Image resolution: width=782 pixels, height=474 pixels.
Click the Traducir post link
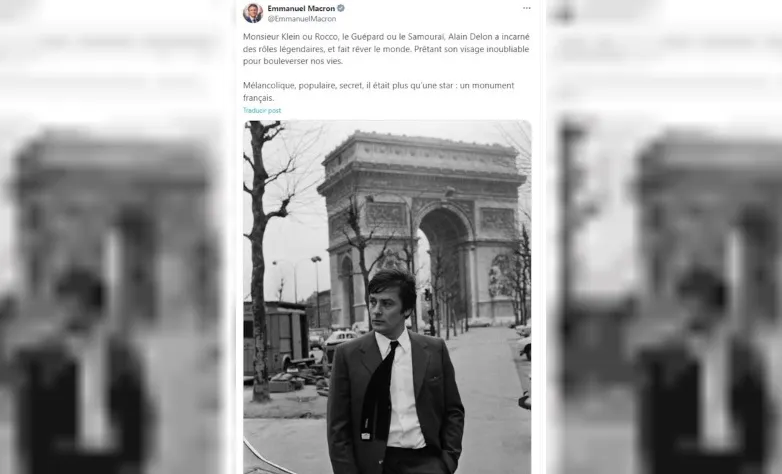pos(262,111)
